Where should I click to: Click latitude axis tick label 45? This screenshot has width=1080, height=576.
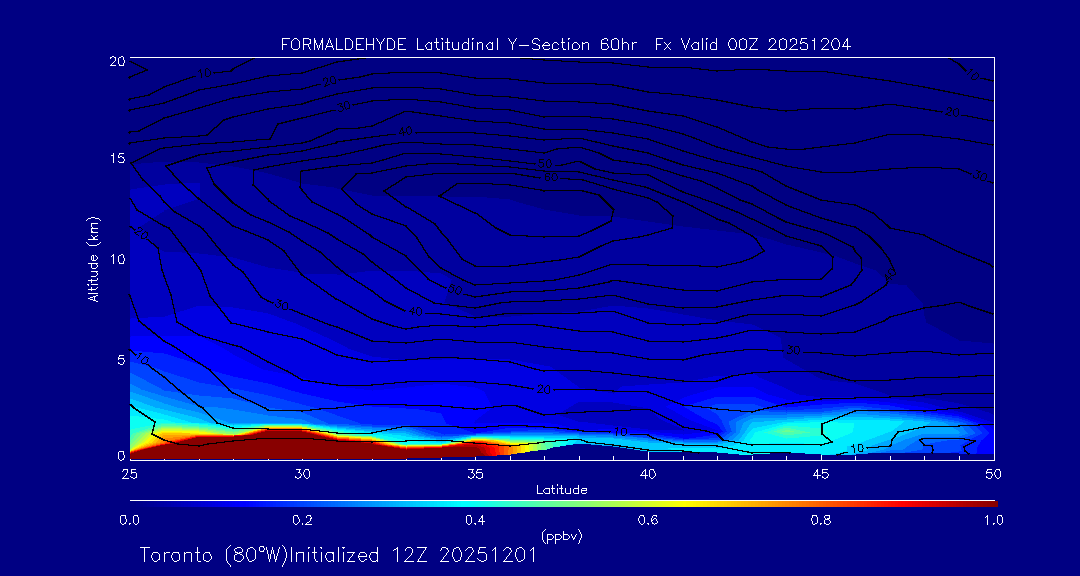pyautogui.click(x=821, y=474)
